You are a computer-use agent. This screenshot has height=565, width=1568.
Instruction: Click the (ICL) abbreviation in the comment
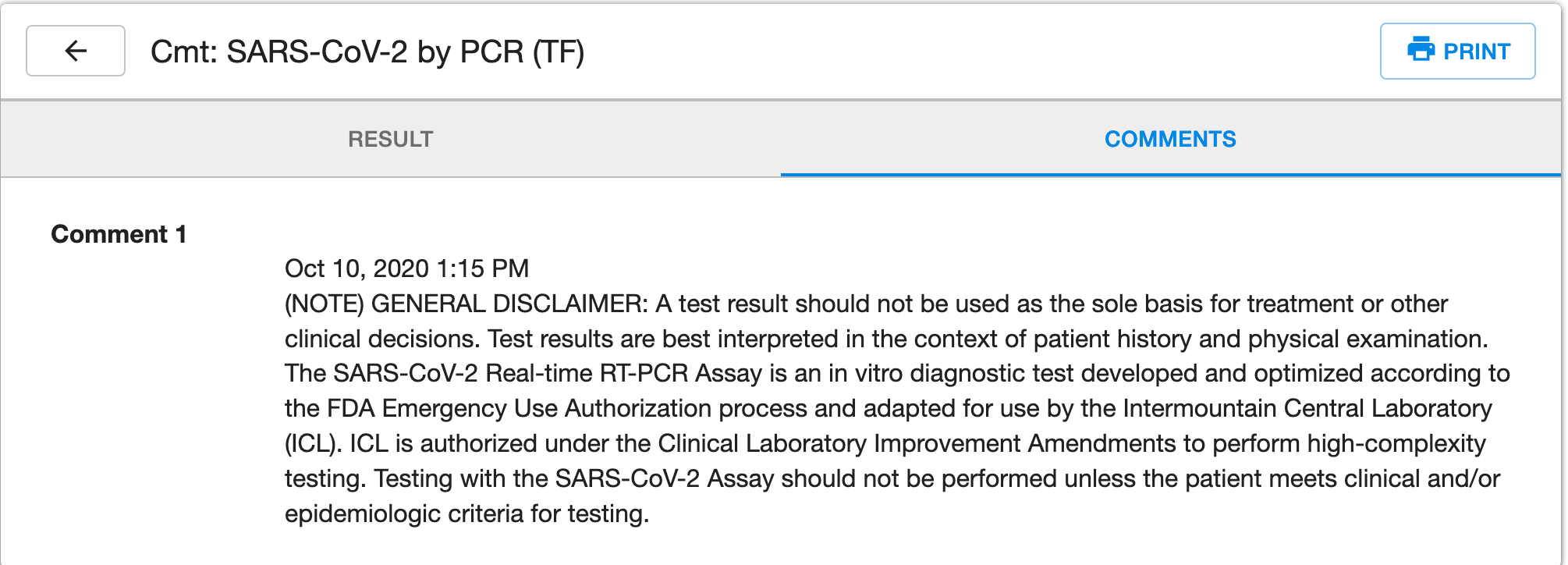313,443
